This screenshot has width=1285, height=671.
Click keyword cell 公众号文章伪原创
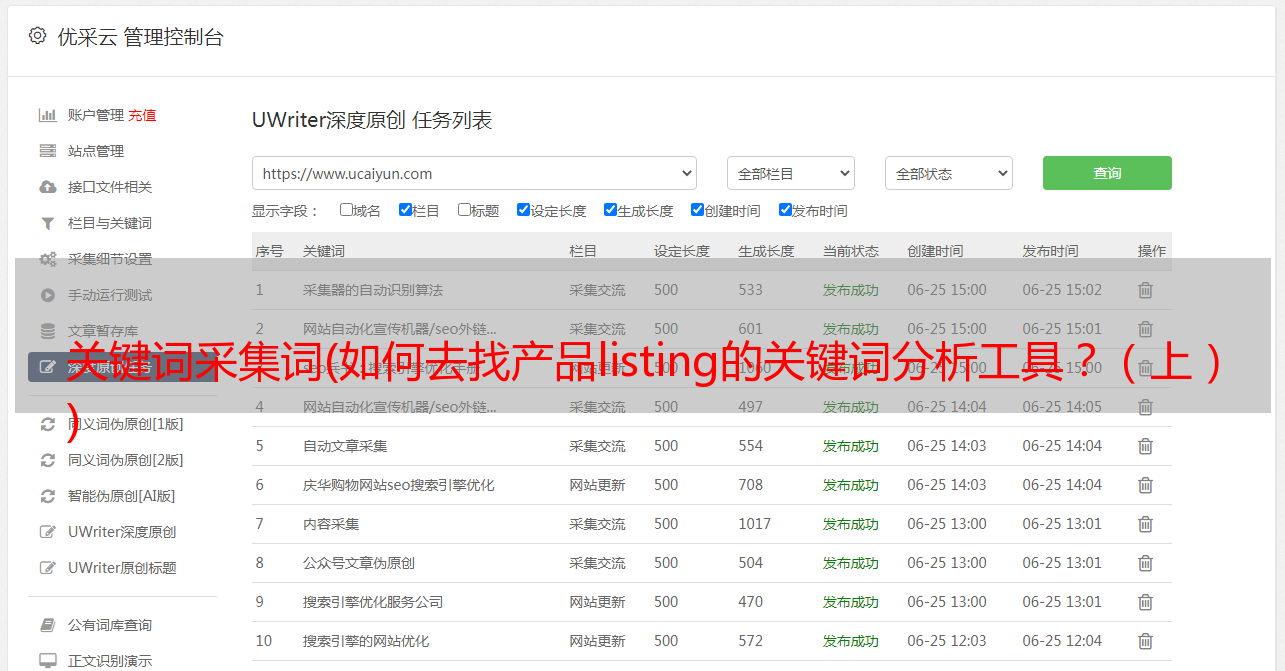[x=359, y=563]
